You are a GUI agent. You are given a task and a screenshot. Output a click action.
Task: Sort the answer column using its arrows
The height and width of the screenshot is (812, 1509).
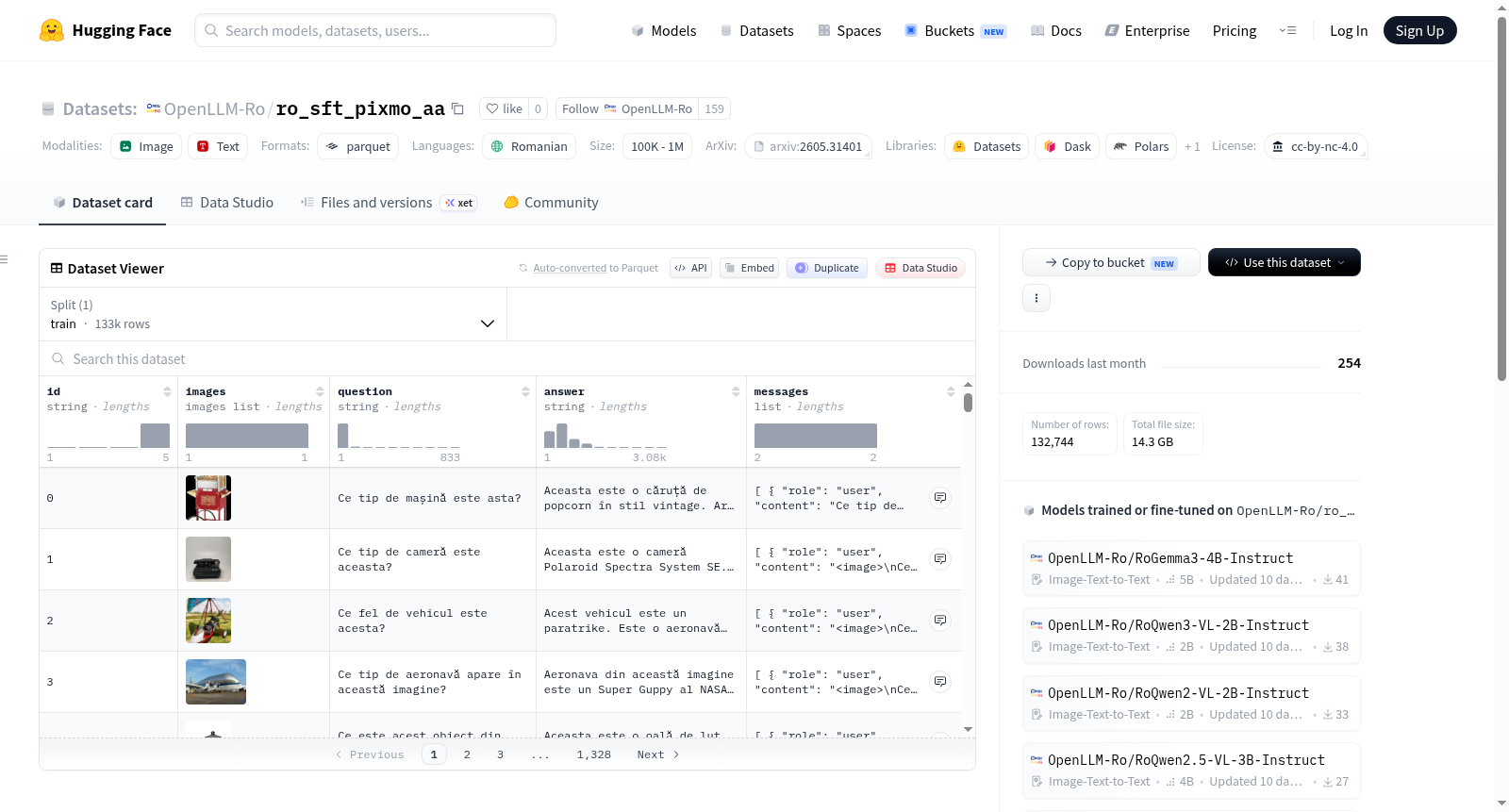tap(736, 391)
